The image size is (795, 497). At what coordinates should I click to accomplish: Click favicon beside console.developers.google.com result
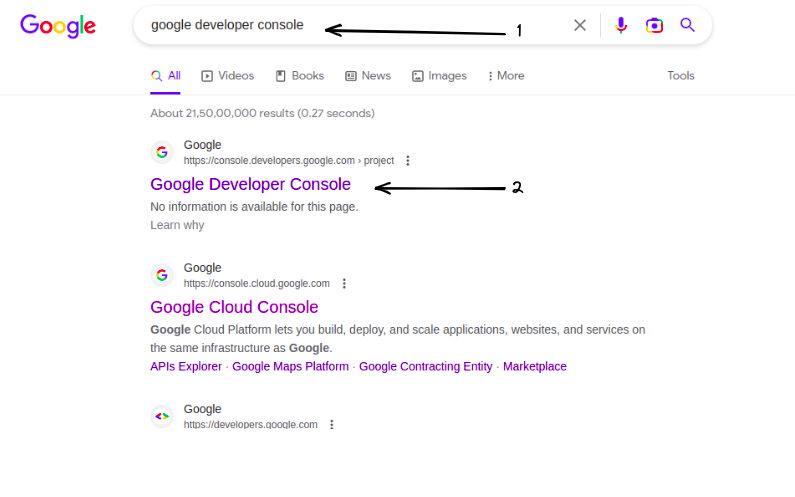(162, 152)
